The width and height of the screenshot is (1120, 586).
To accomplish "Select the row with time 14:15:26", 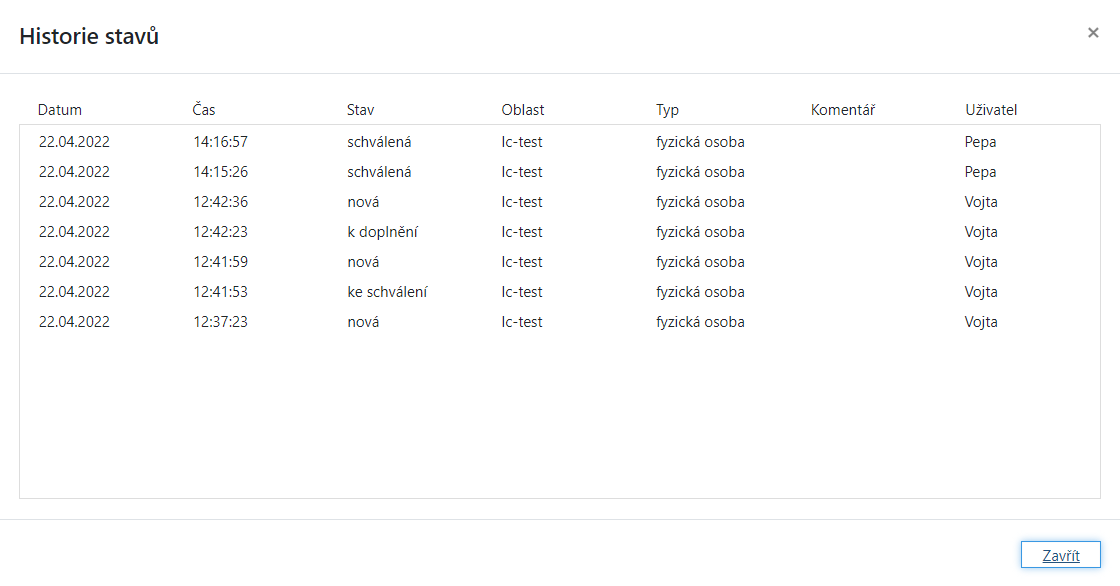I will tap(221, 172).
